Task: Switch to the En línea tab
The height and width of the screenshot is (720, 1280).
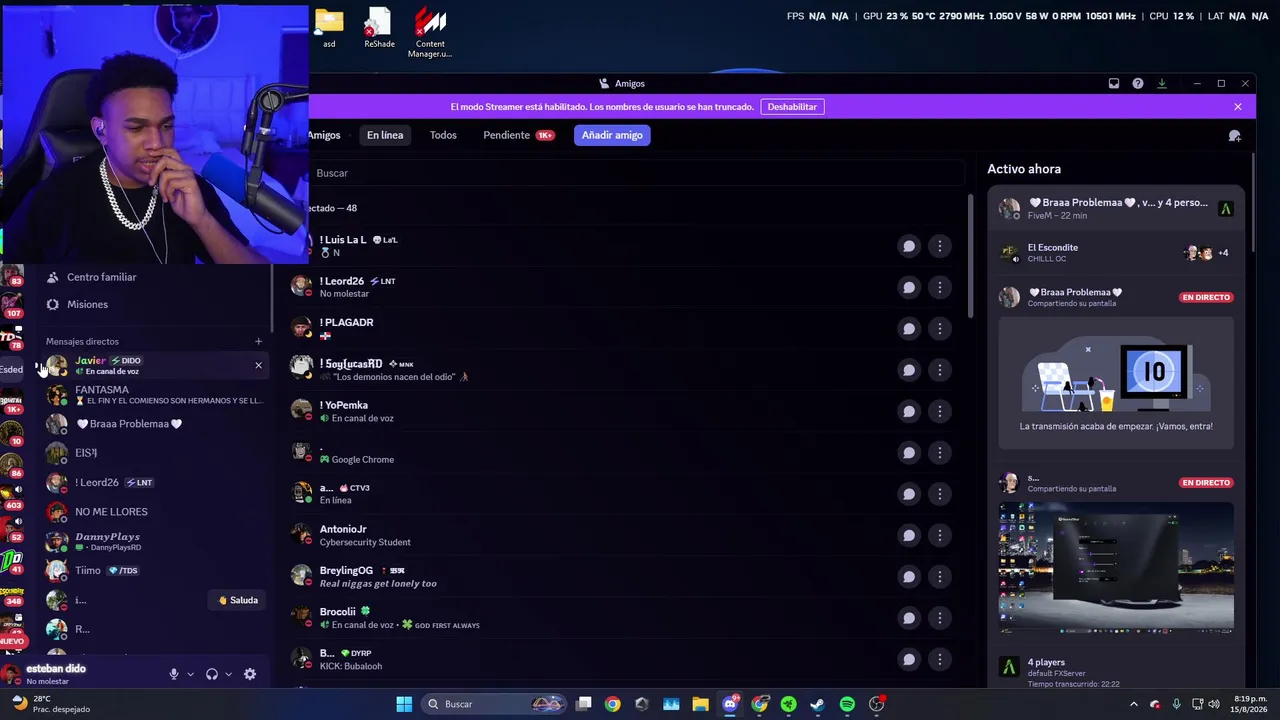Action: point(385,135)
